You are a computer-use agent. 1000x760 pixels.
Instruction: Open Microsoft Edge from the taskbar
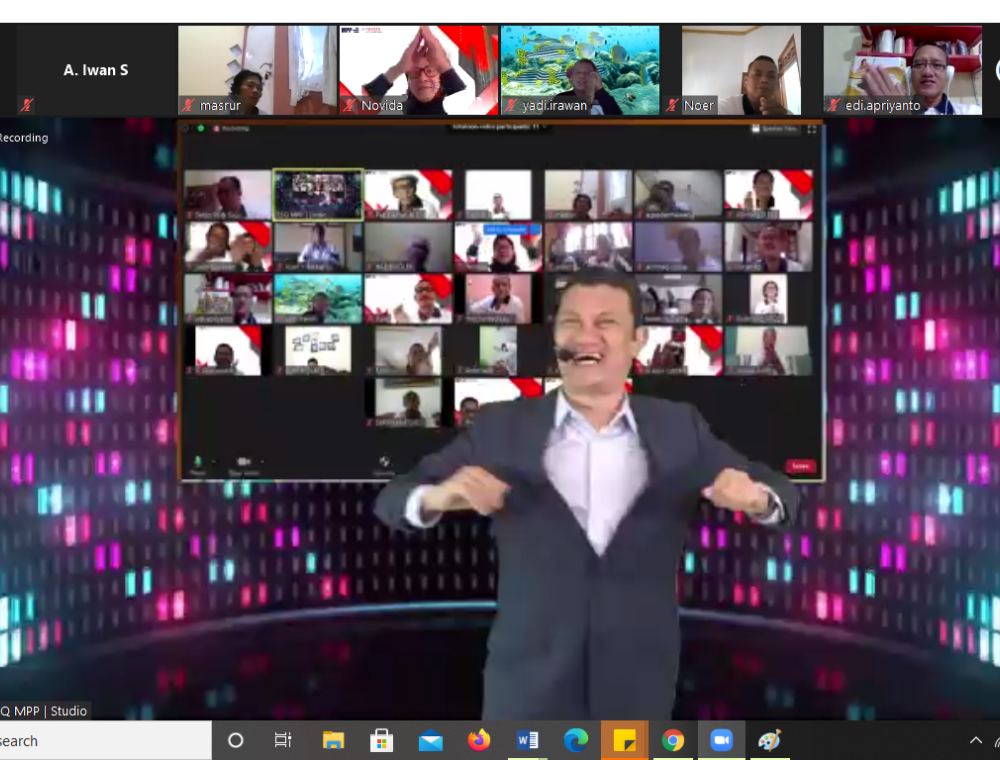[x=576, y=741]
